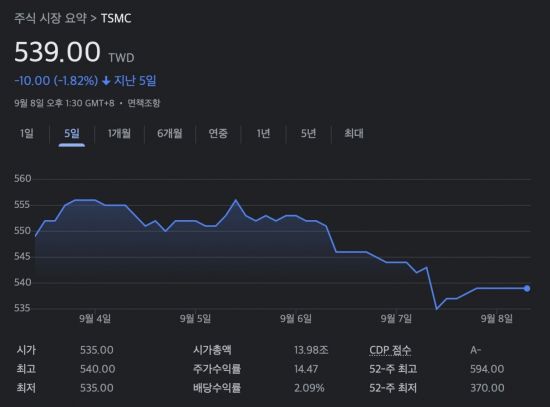Click the current price dot on chart
550x407 pixels.
(527, 288)
